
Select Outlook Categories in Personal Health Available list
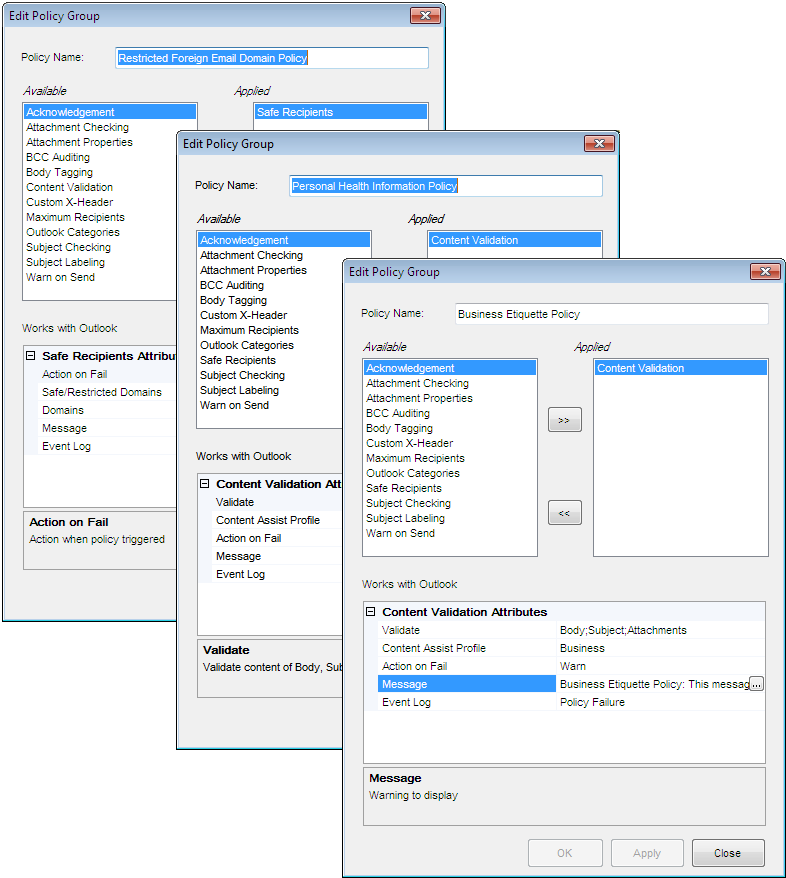pyautogui.click(x=270, y=345)
